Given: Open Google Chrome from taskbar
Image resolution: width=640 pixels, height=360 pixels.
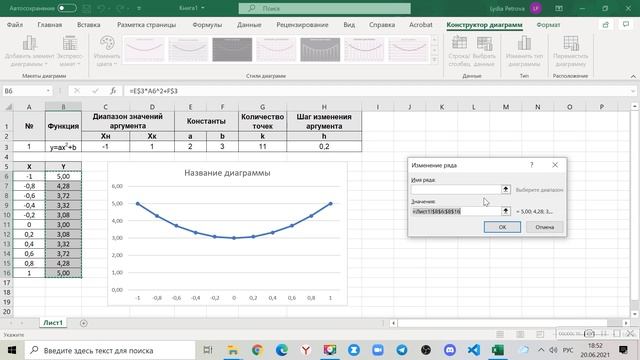Looking at the screenshot, I should coord(257,350).
